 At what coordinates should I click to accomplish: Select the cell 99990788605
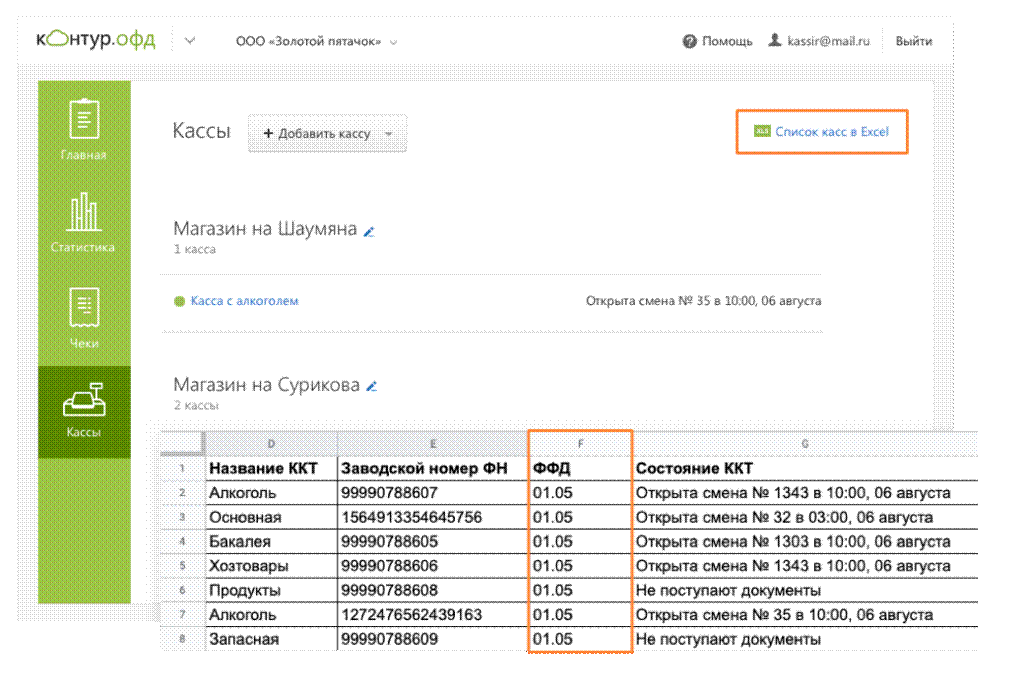point(432,541)
